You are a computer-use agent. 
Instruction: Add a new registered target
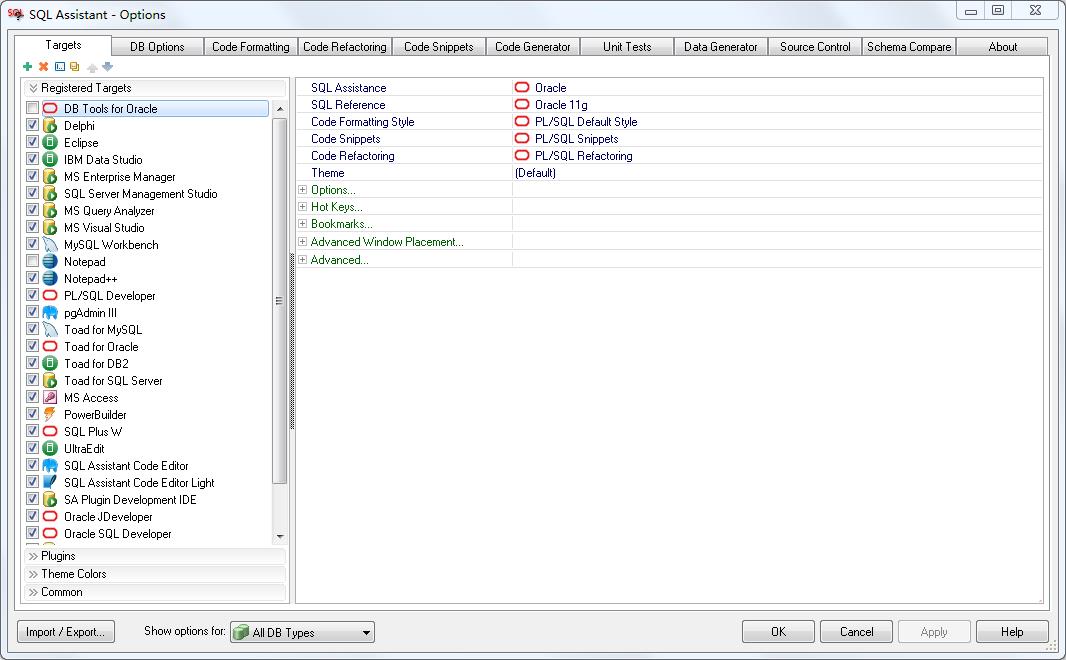click(x=27, y=66)
